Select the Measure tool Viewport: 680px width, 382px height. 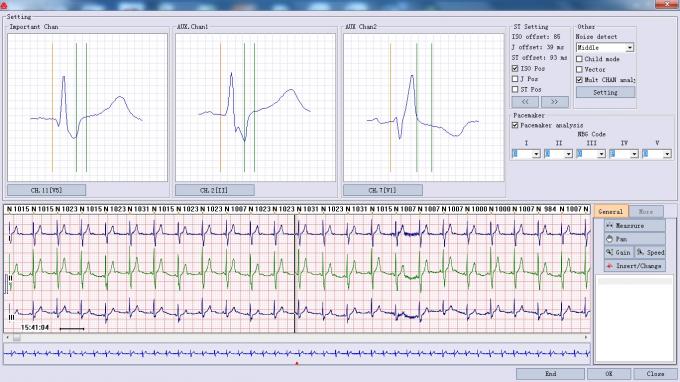point(634,225)
